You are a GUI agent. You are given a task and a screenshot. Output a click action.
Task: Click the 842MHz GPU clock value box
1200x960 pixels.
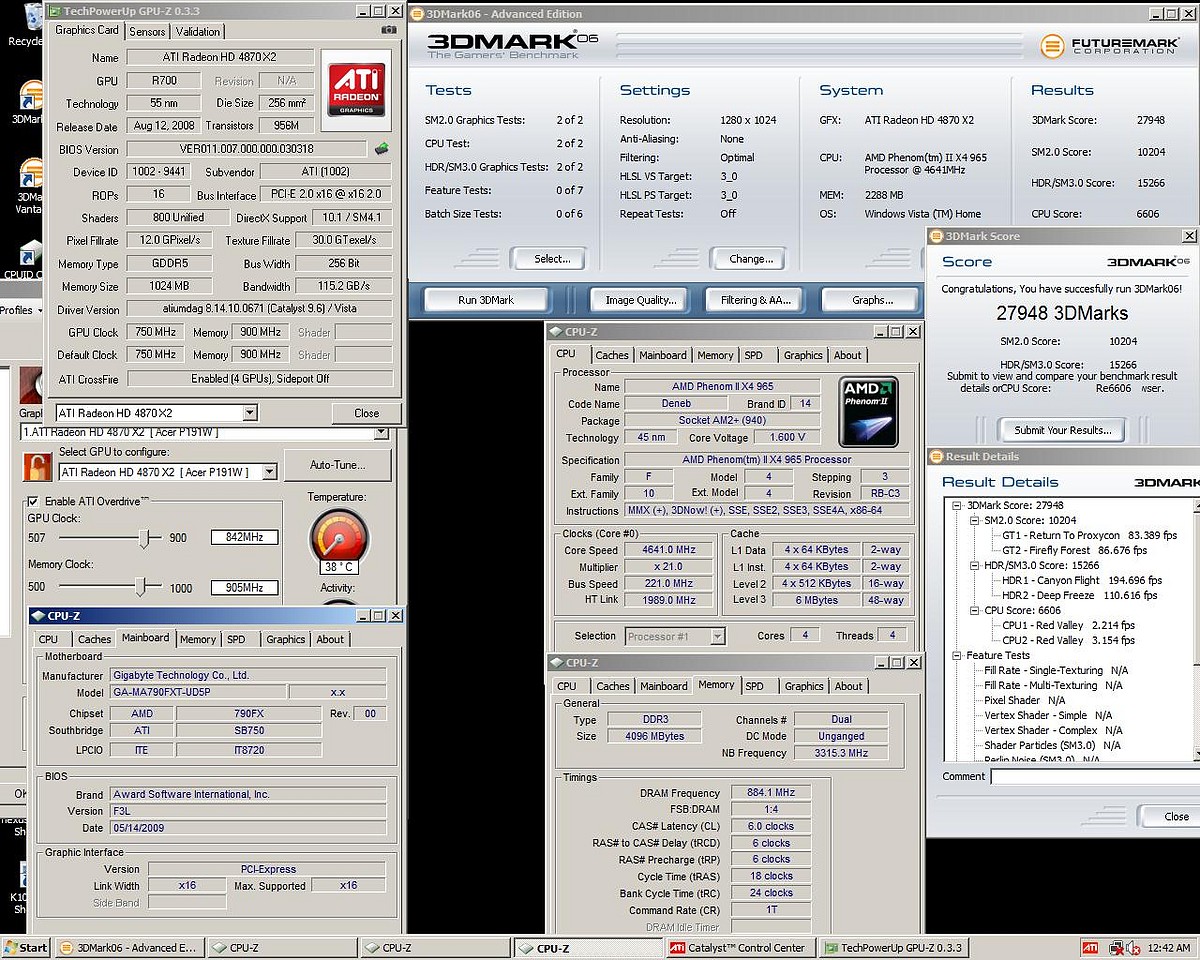pyautogui.click(x=244, y=538)
